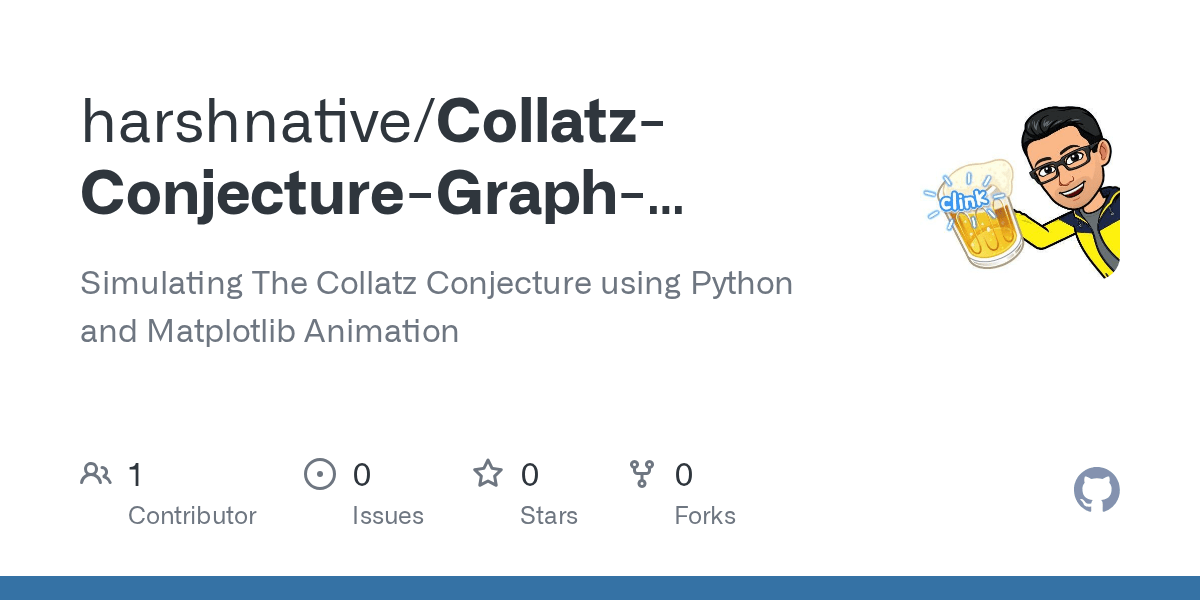Click the GitHub Octocat logo
The width and height of the screenshot is (1200, 600).
pyautogui.click(x=1096, y=491)
